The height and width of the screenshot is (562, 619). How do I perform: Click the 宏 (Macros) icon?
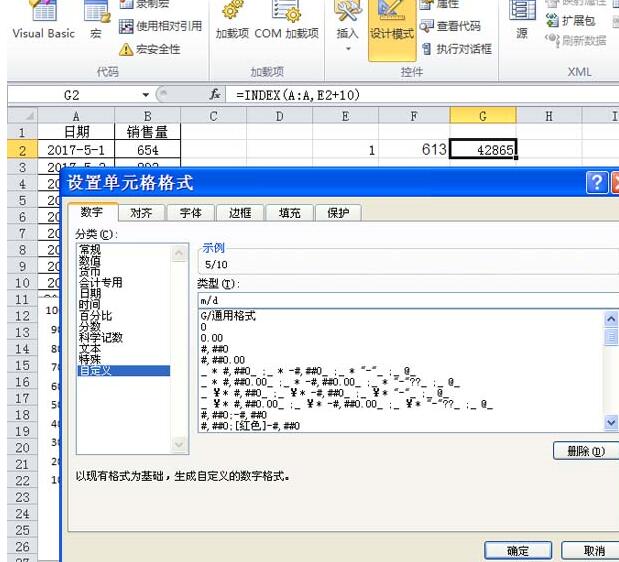(96, 21)
